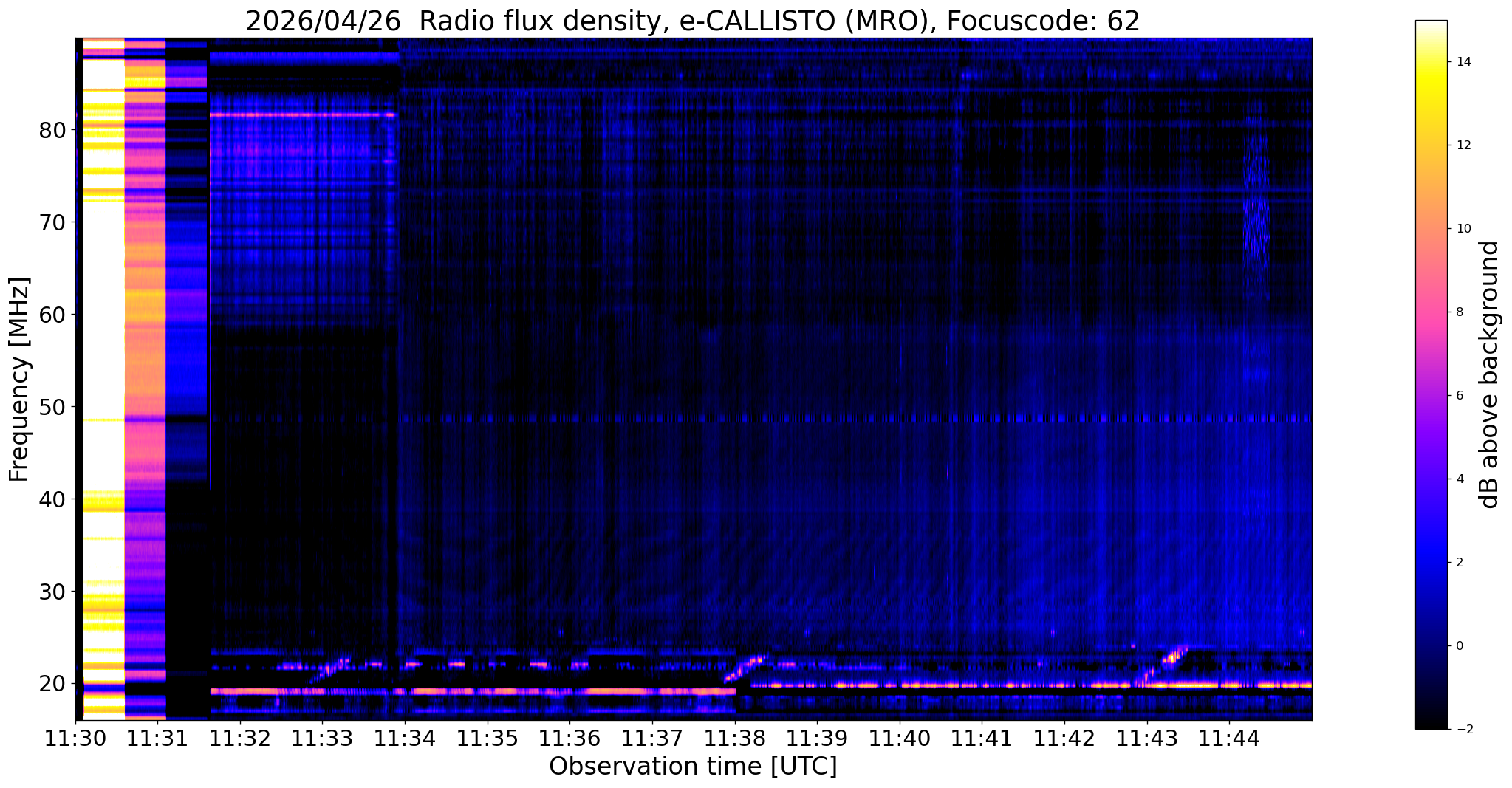1512x788 pixels.
Task: Select the 'Frequency [MHz]' axis label
Action: pos(19,380)
